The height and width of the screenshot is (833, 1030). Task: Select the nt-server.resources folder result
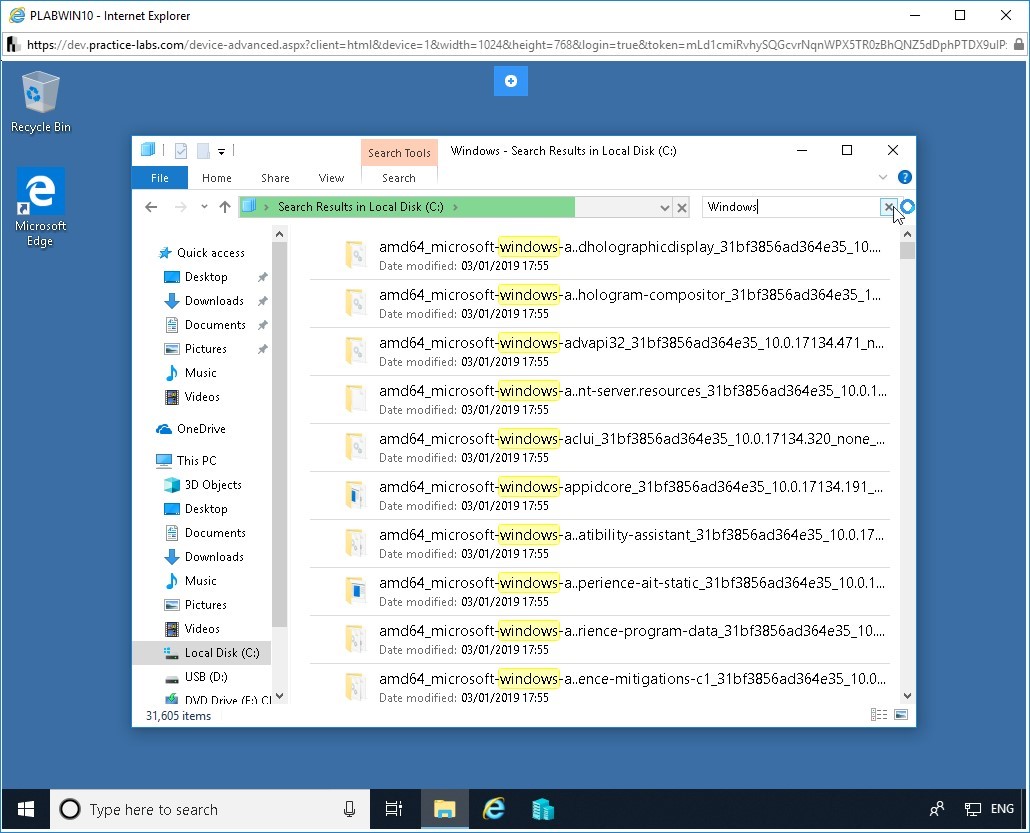click(600, 399)
